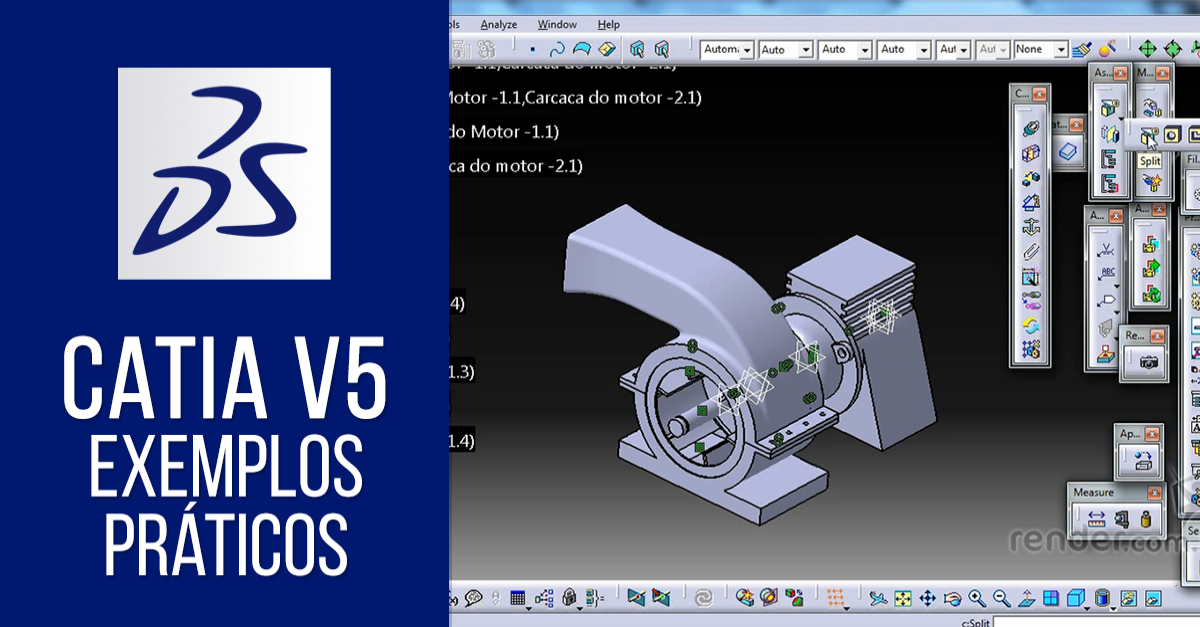Click the Fix Component anchor icon
This screenshot has width=1200, height=627.
tap(1031, 226)
